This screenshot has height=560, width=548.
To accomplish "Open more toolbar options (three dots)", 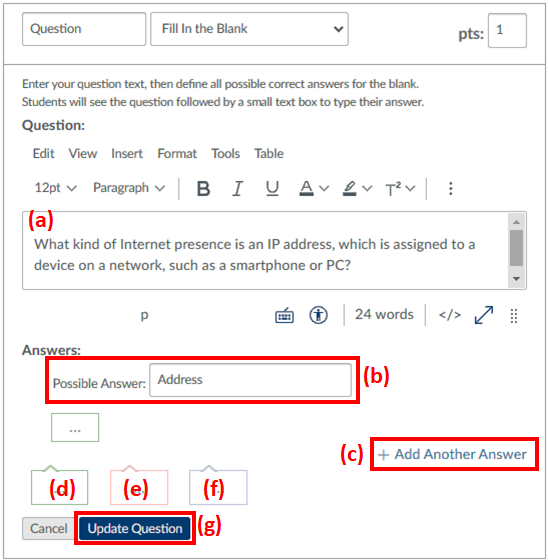I will tap(451, 188).
